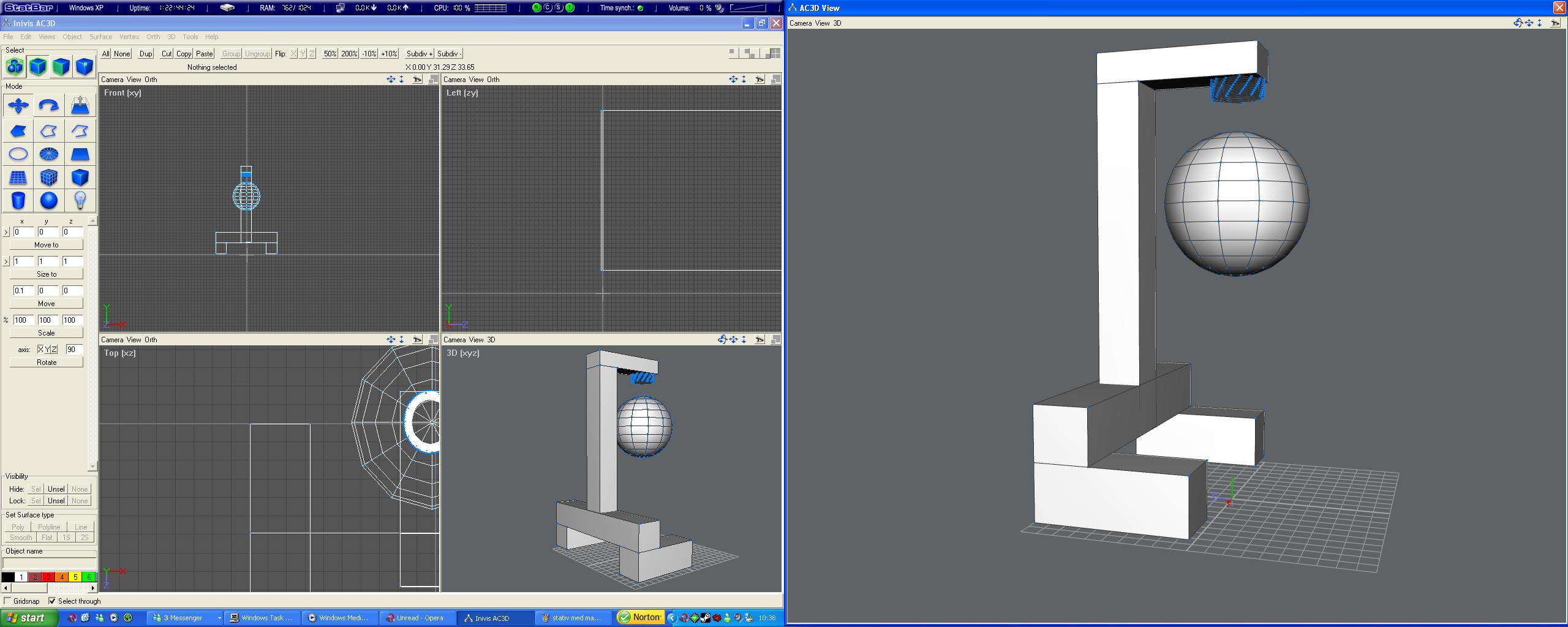Expand the Move to position arrow

(6, 232)
